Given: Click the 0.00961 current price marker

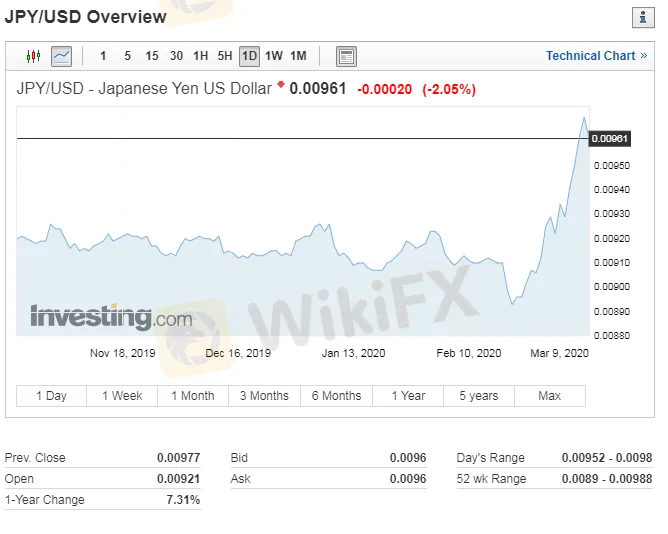Looking at the screenshot, I should click(609, 139).
